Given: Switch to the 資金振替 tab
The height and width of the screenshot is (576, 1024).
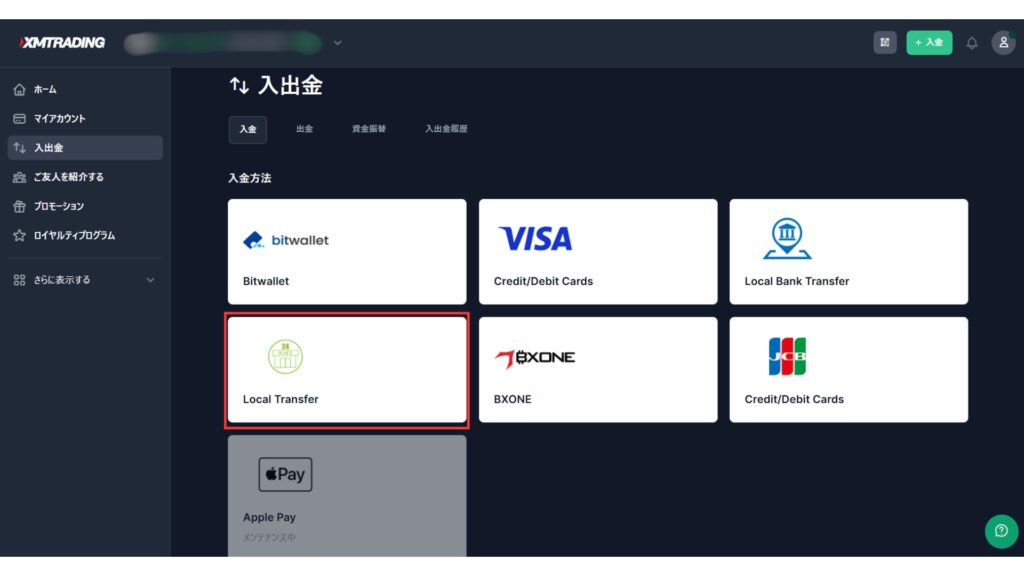Looking at the screenshot, I should point(368,129).
